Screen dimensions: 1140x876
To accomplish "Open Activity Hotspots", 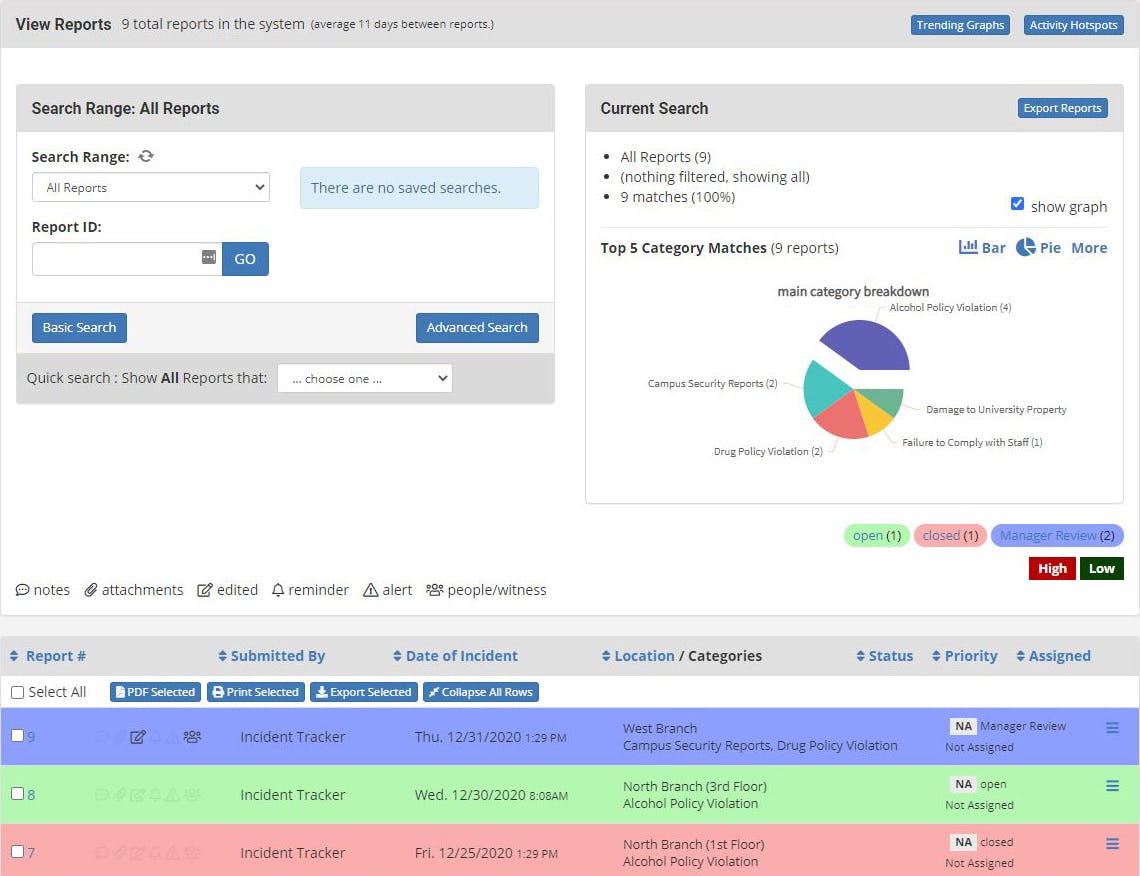I will pyautogui.click(x=1073, y=25).
